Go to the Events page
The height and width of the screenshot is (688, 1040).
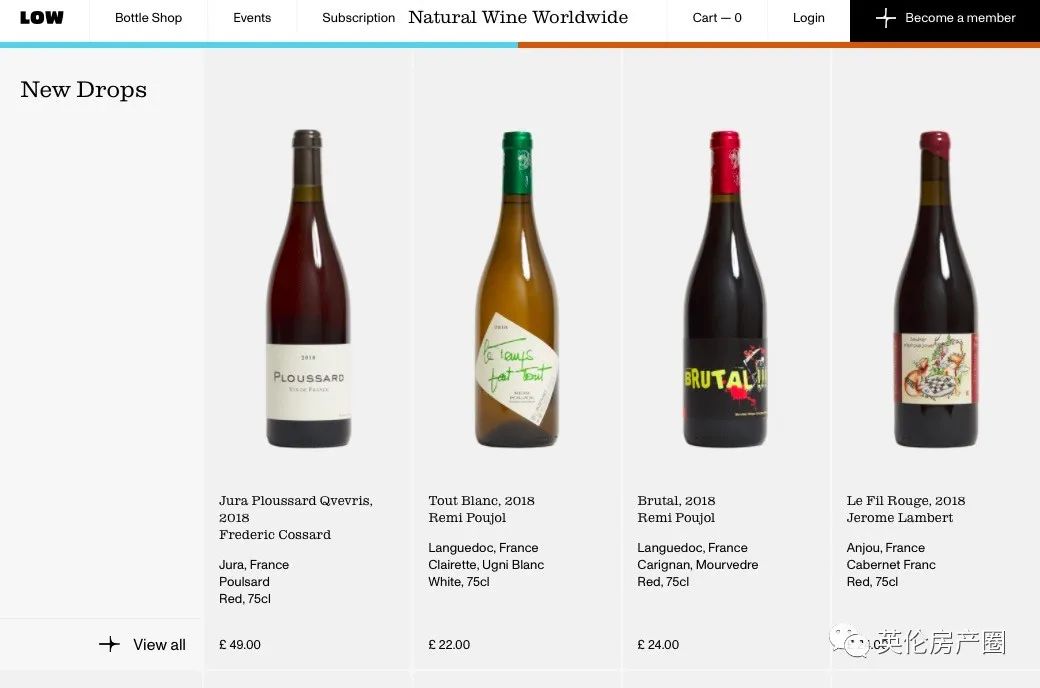pyautogui.click(x=252, y=18)
